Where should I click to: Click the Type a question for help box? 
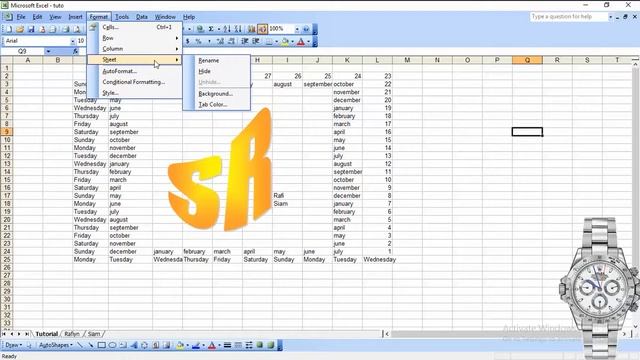(x=568, y=17)
